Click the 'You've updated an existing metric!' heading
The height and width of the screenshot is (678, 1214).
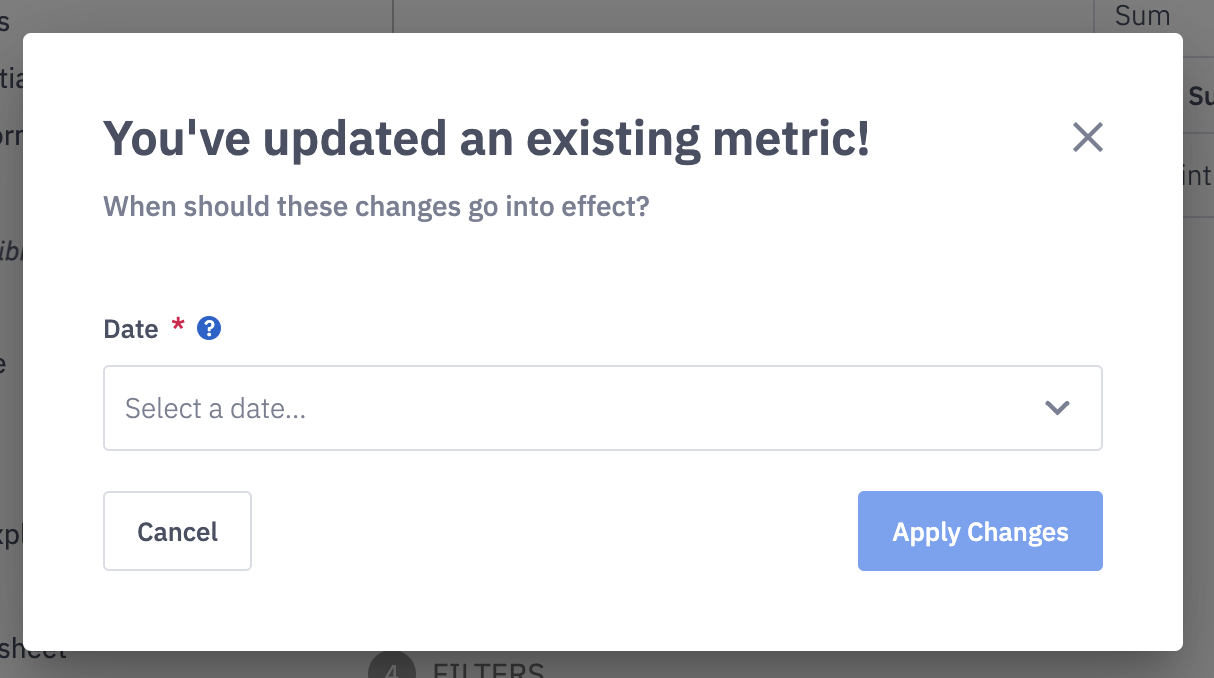(x=486, y=139)
